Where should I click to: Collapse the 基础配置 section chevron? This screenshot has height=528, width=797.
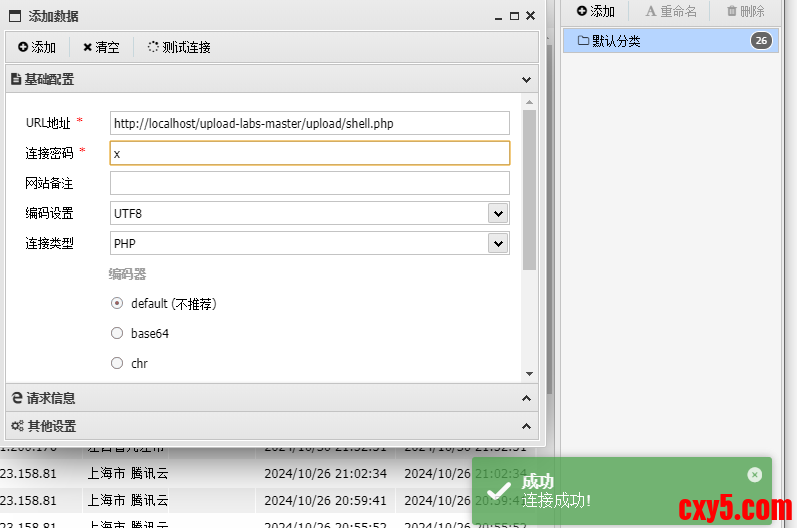pos(526,80)
